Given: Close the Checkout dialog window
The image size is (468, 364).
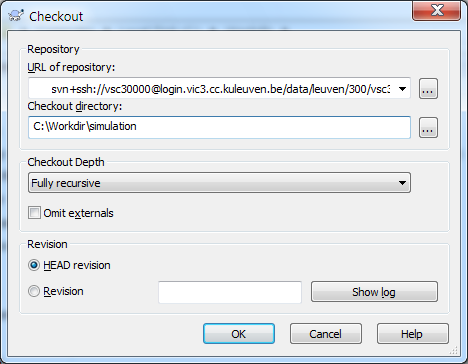Looking at the screenshot, I should click(x=437, y=11).
